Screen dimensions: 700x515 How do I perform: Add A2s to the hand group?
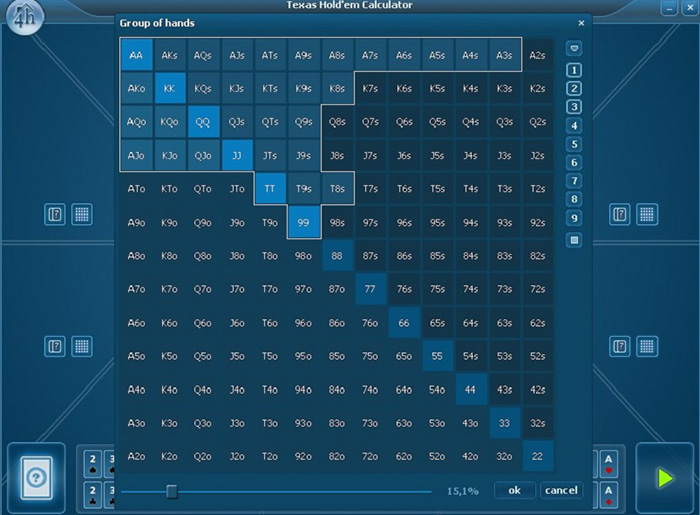point(538,55)
